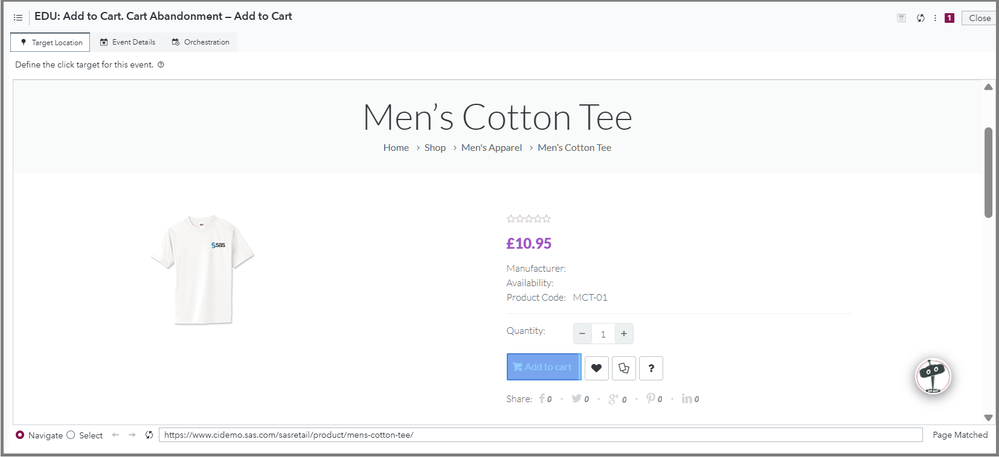Open the hamburger list menu icon

pyautogui.click(x=18, y=18)
